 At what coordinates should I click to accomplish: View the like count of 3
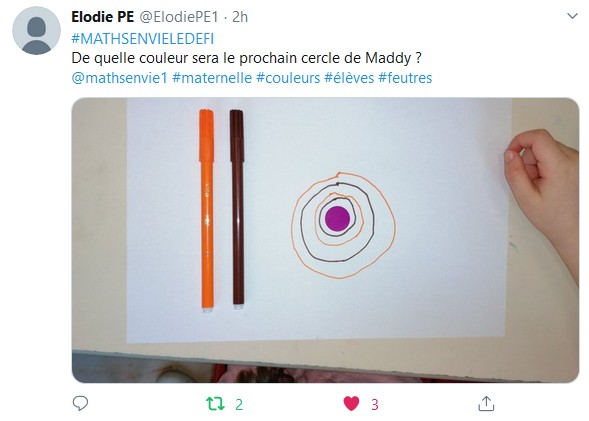click(375, 404)
